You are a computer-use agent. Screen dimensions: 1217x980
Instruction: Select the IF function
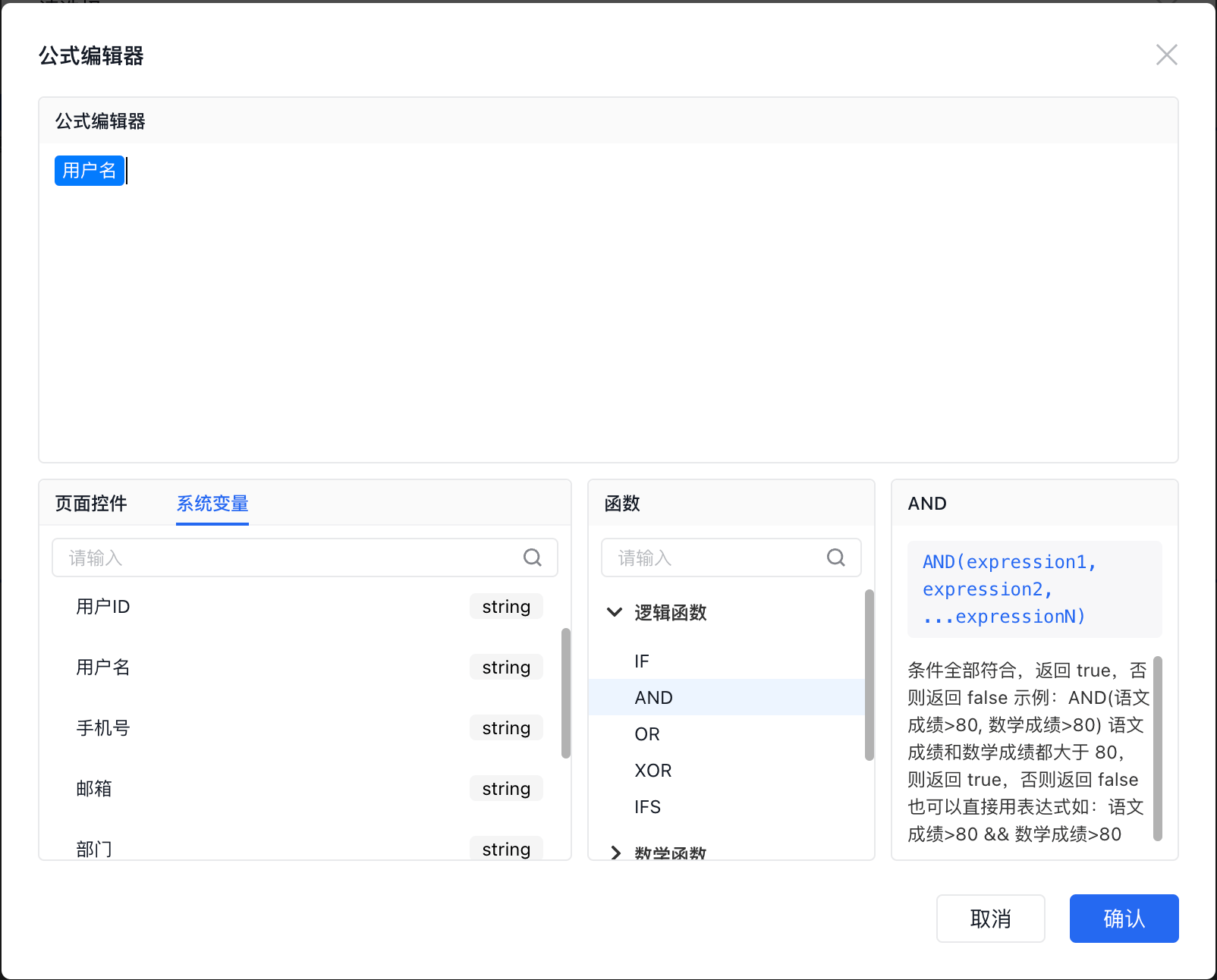click(727, 661)
